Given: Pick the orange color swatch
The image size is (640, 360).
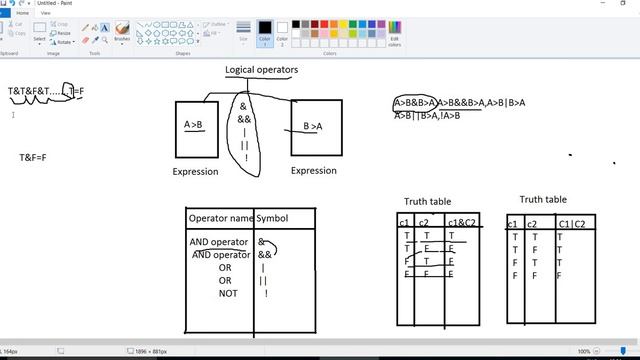Looking at the screenshot, I should (x=334, y=24).
